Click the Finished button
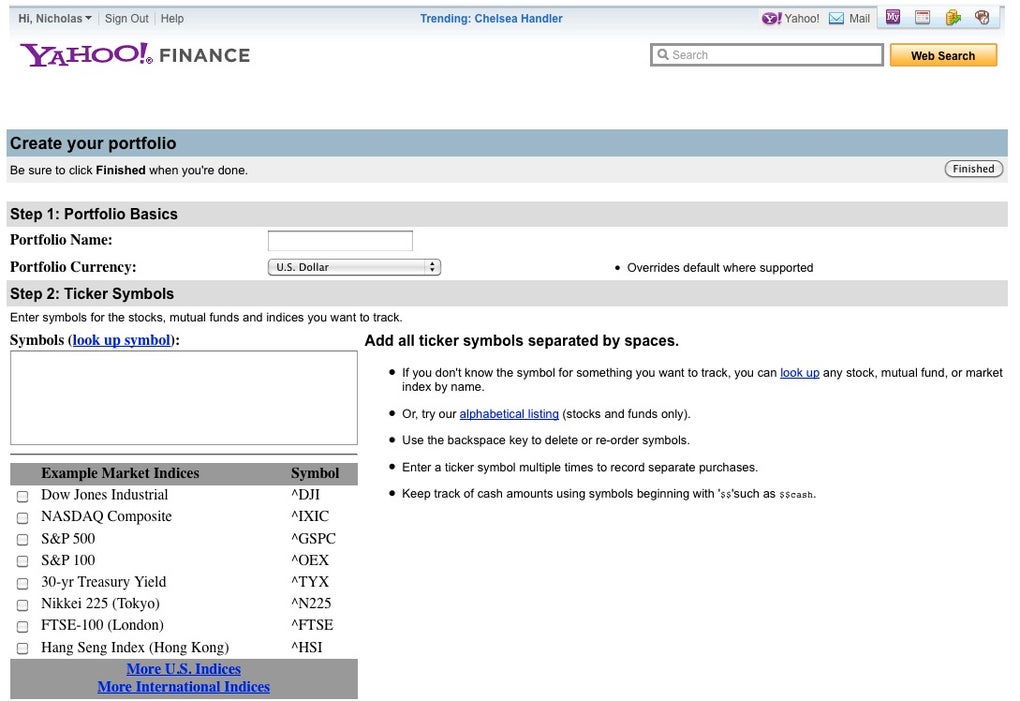 (x=973, y=169)
